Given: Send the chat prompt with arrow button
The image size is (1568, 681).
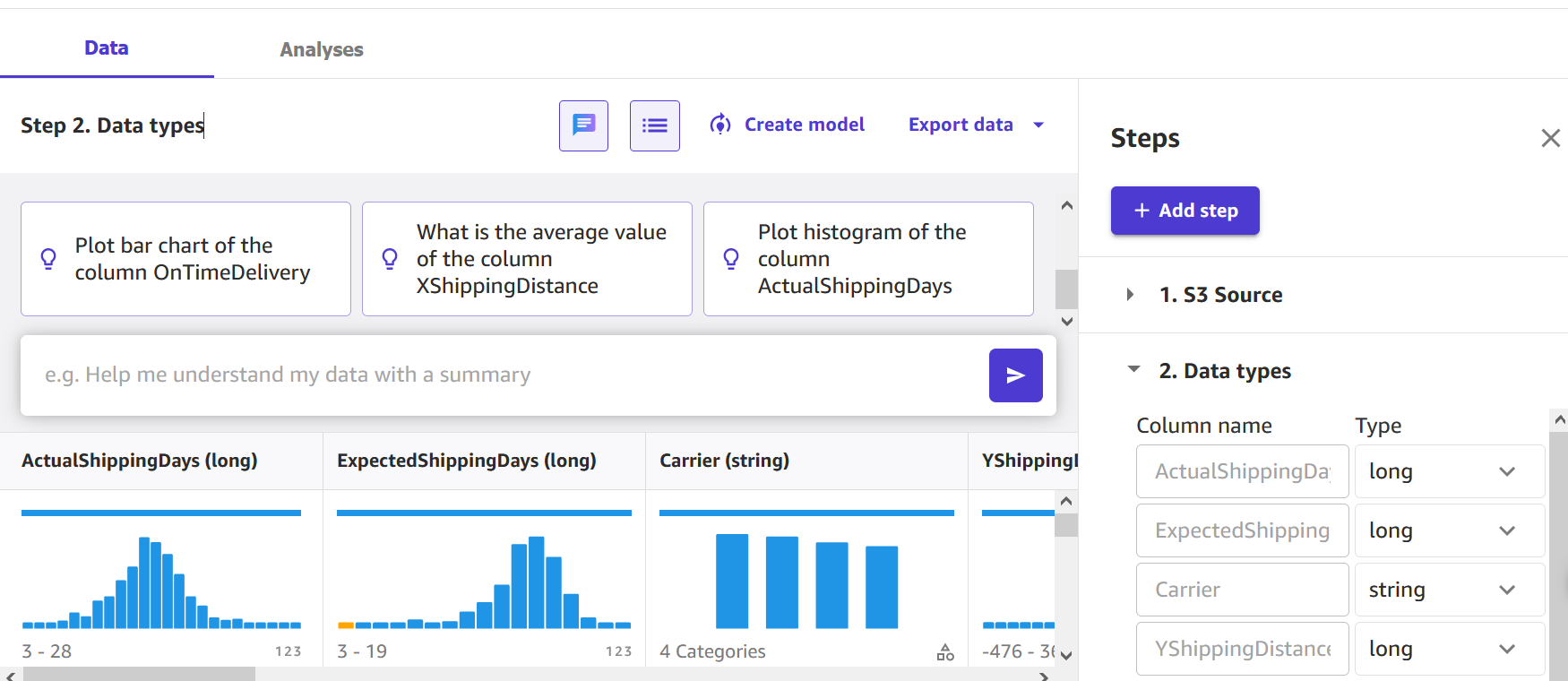Looking at the screenshot, I should [1015, 375].
